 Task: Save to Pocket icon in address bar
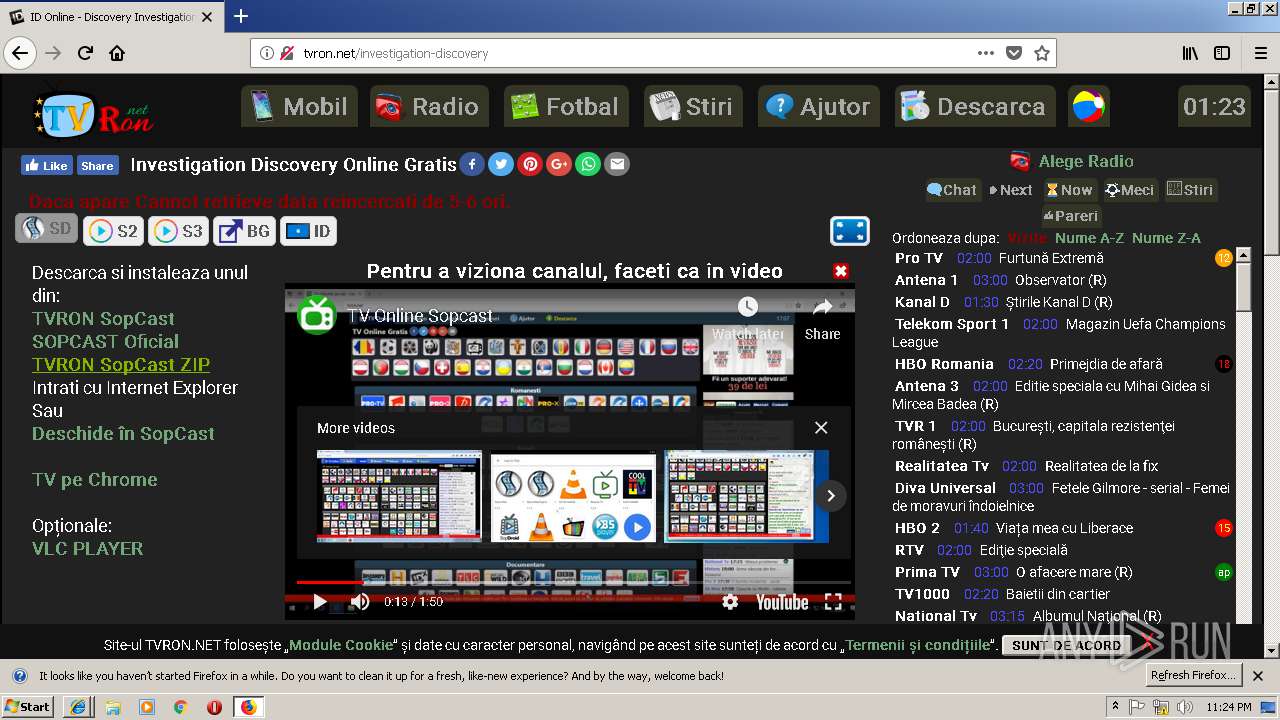click(1014, 53)
